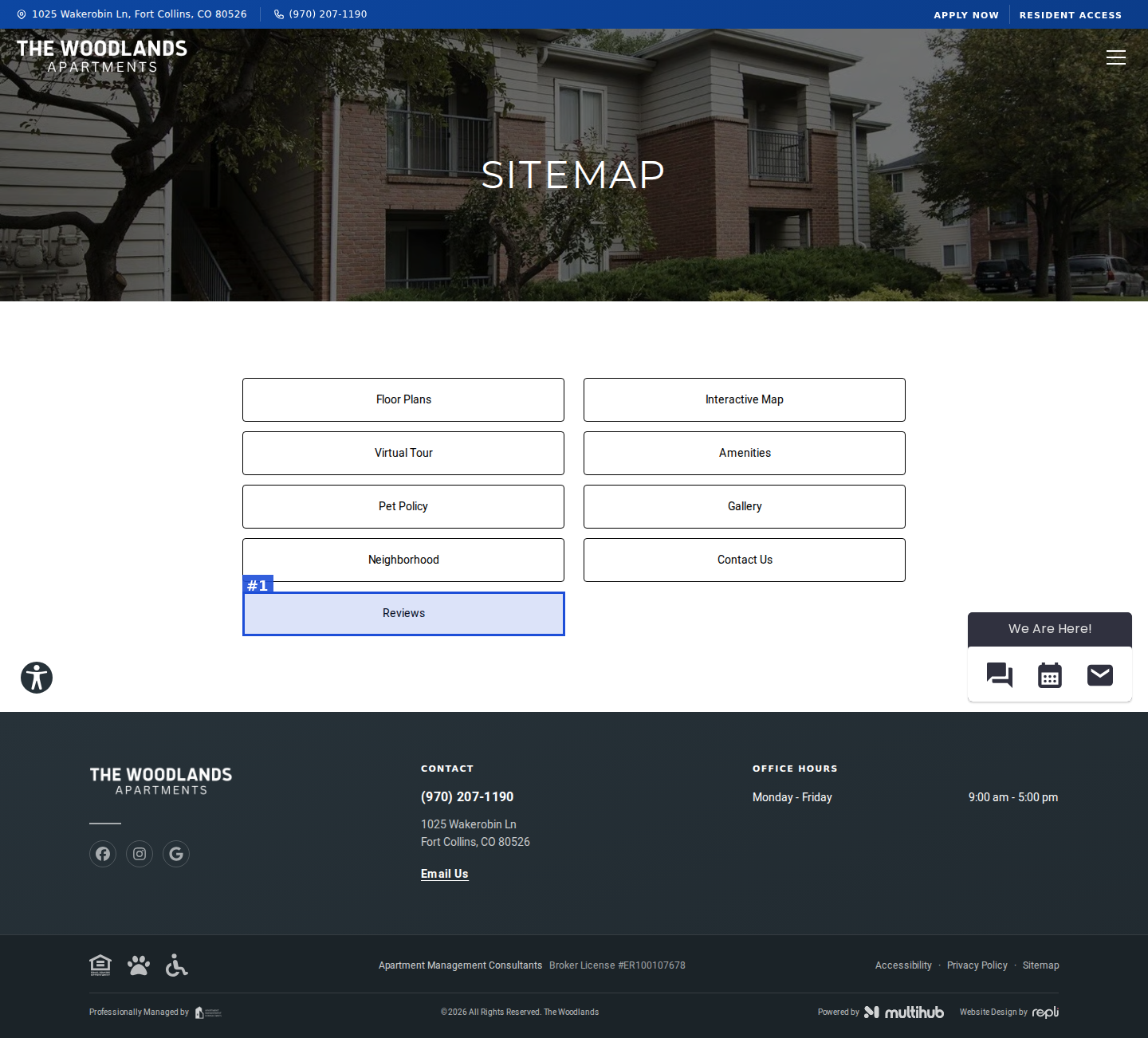Image resolution: width=1148 pixels, height=1038 pixels.
Task: Click Broker License #ER100107678 text
Action: click(617, 965)
